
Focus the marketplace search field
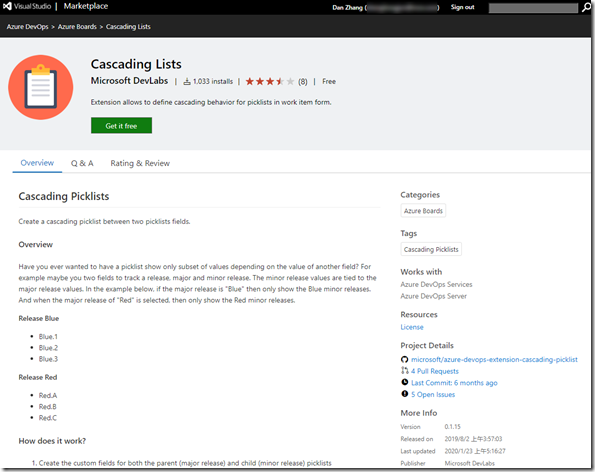pos(533,8)
